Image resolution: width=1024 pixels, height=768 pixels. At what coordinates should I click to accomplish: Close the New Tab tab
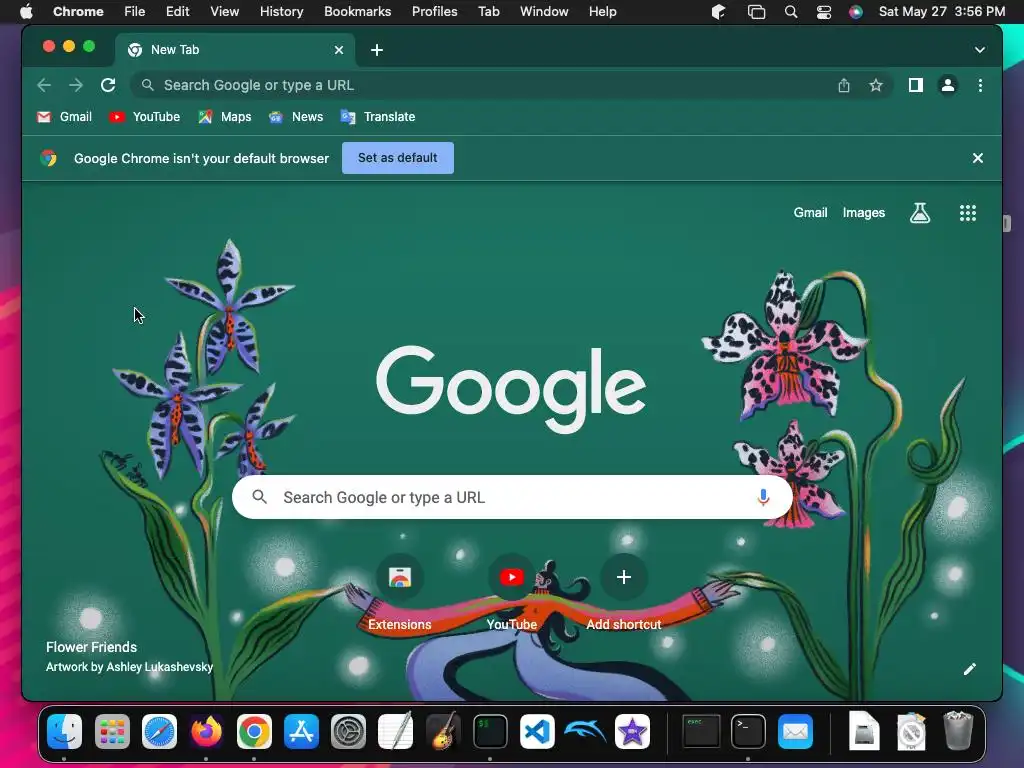pyautogui.click(x=339, y=50)
